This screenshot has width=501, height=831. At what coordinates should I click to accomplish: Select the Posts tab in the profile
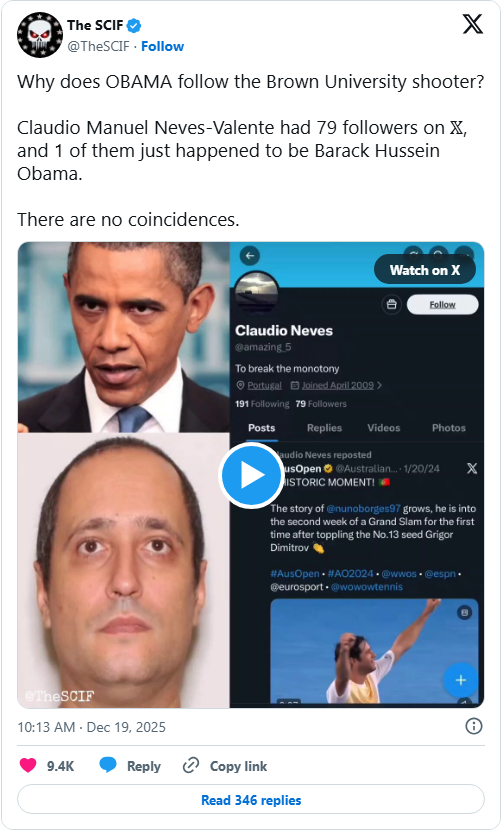coord(261,428)
